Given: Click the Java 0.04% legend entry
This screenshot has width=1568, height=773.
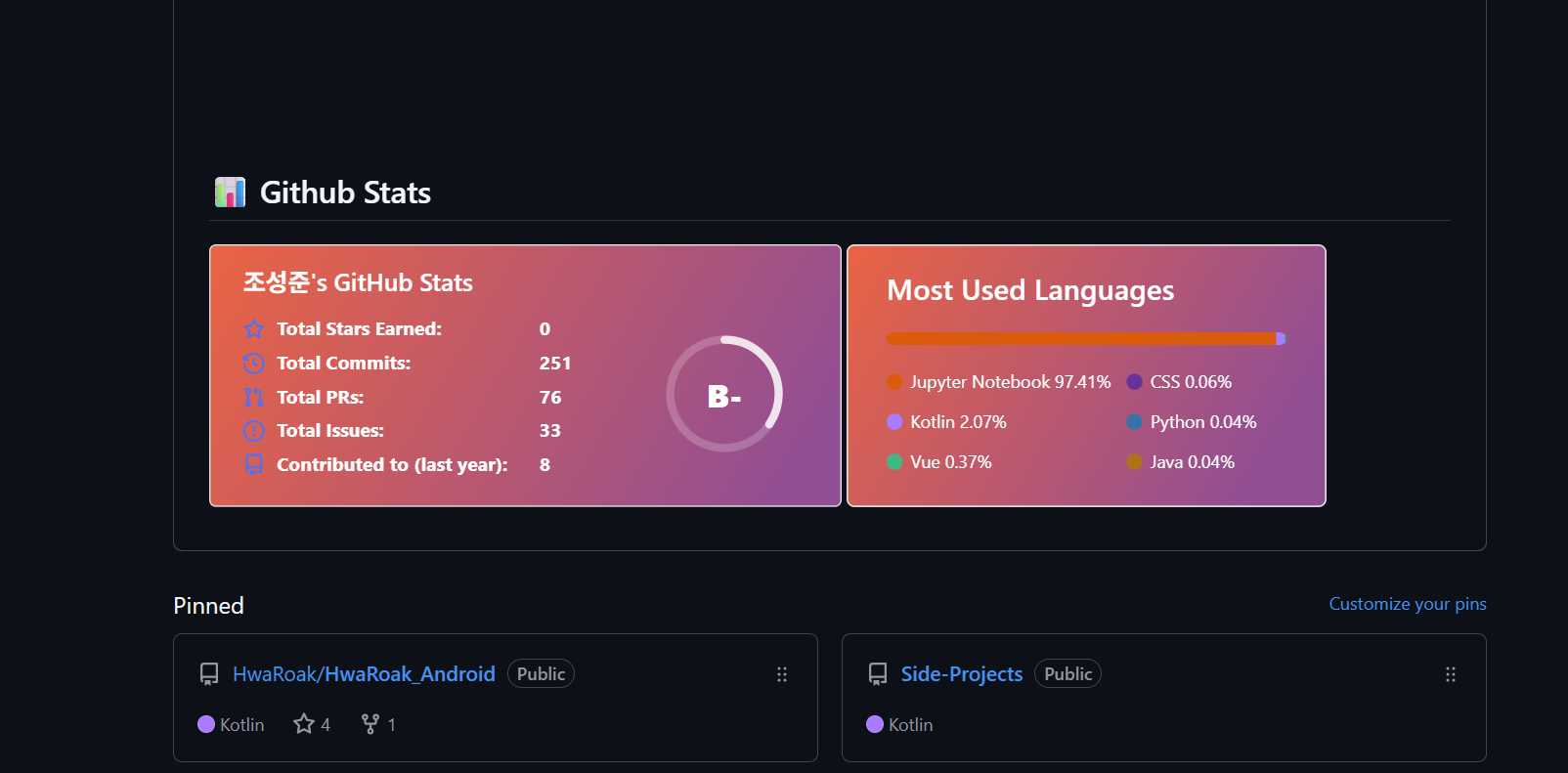Looking at the screenshot, I should pos(1181,462).
